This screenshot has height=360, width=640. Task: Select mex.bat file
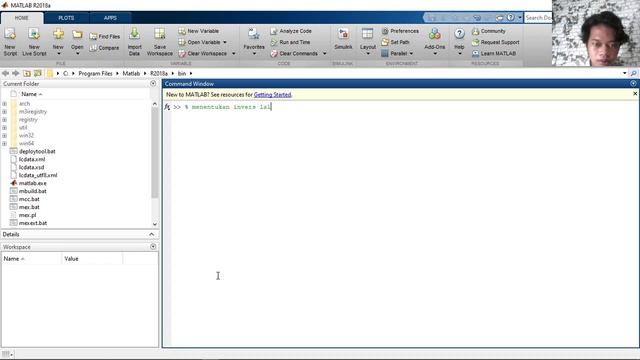(x=29, y=207)
